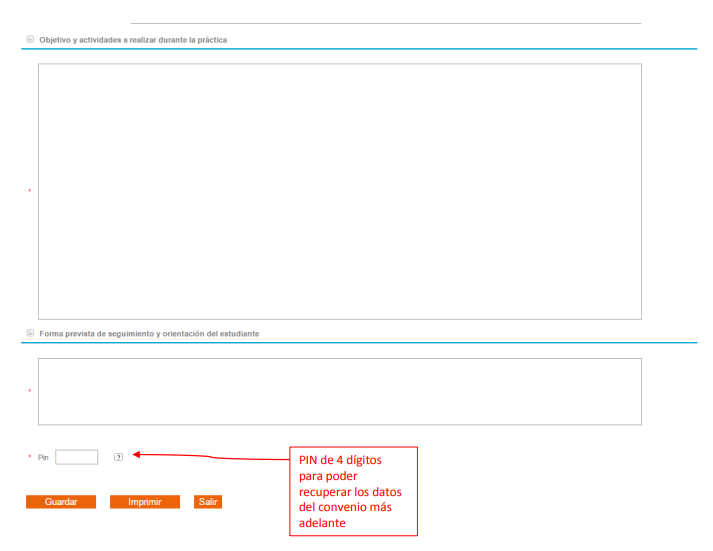Open the Pin help question mark icon
The width and height of the screenshot is (713, 551).
point(118,457)
